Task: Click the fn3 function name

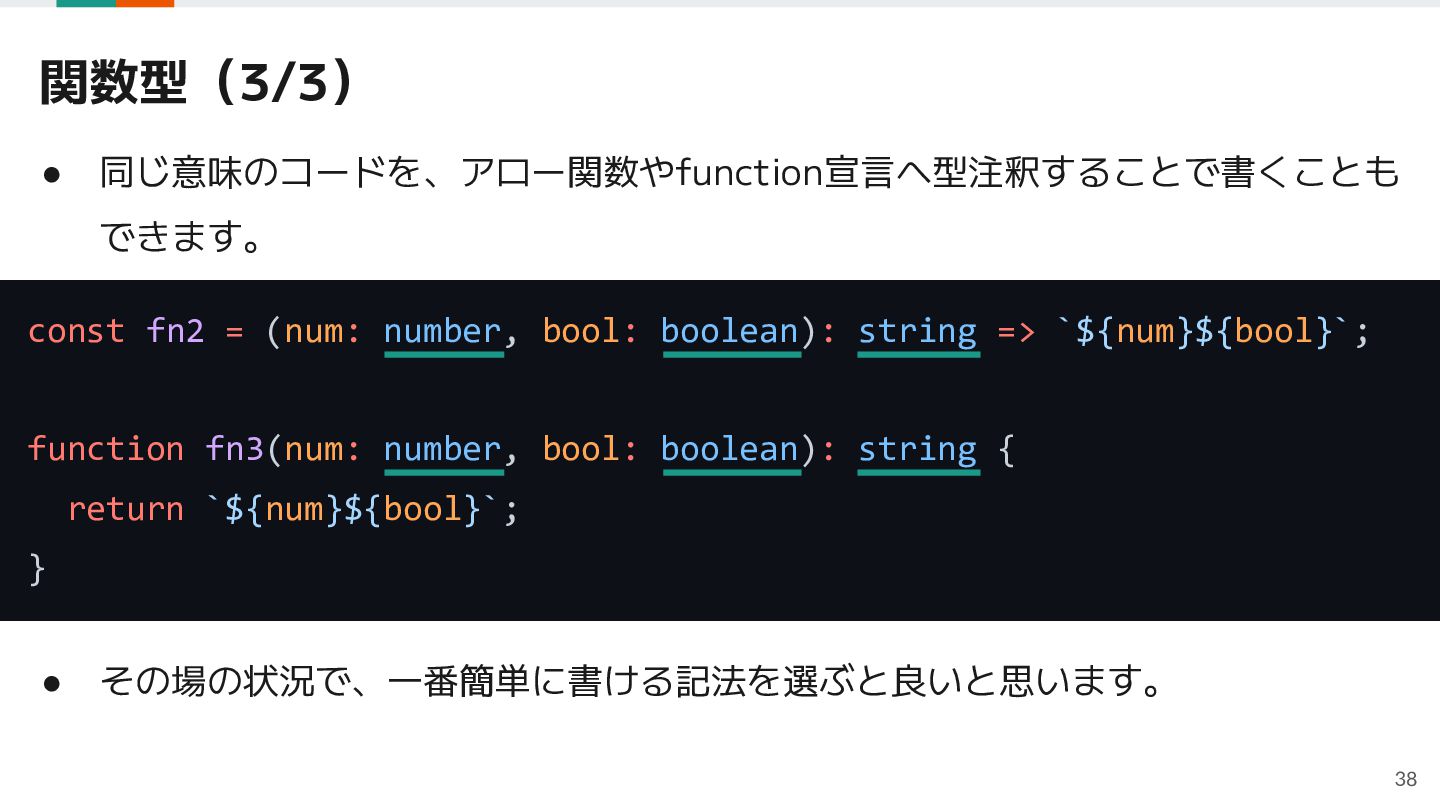Action: [235, 448]
